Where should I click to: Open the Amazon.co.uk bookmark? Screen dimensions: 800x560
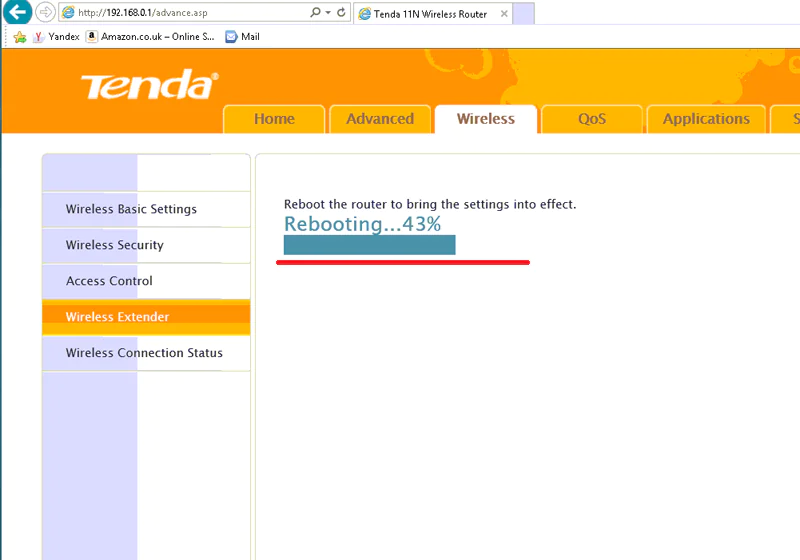[151, 37]
